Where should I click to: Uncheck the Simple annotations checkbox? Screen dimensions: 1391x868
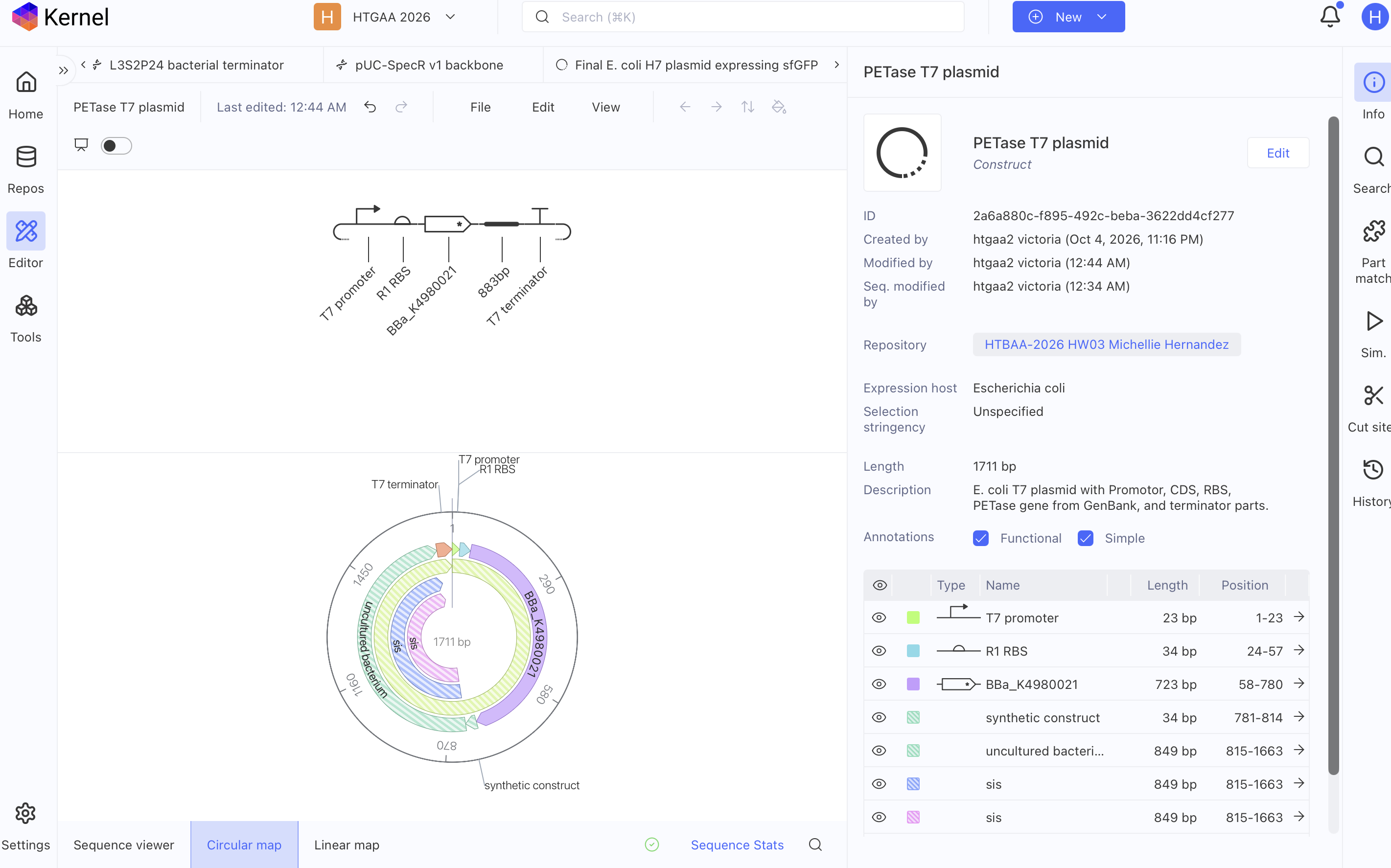pos(1086,538)
